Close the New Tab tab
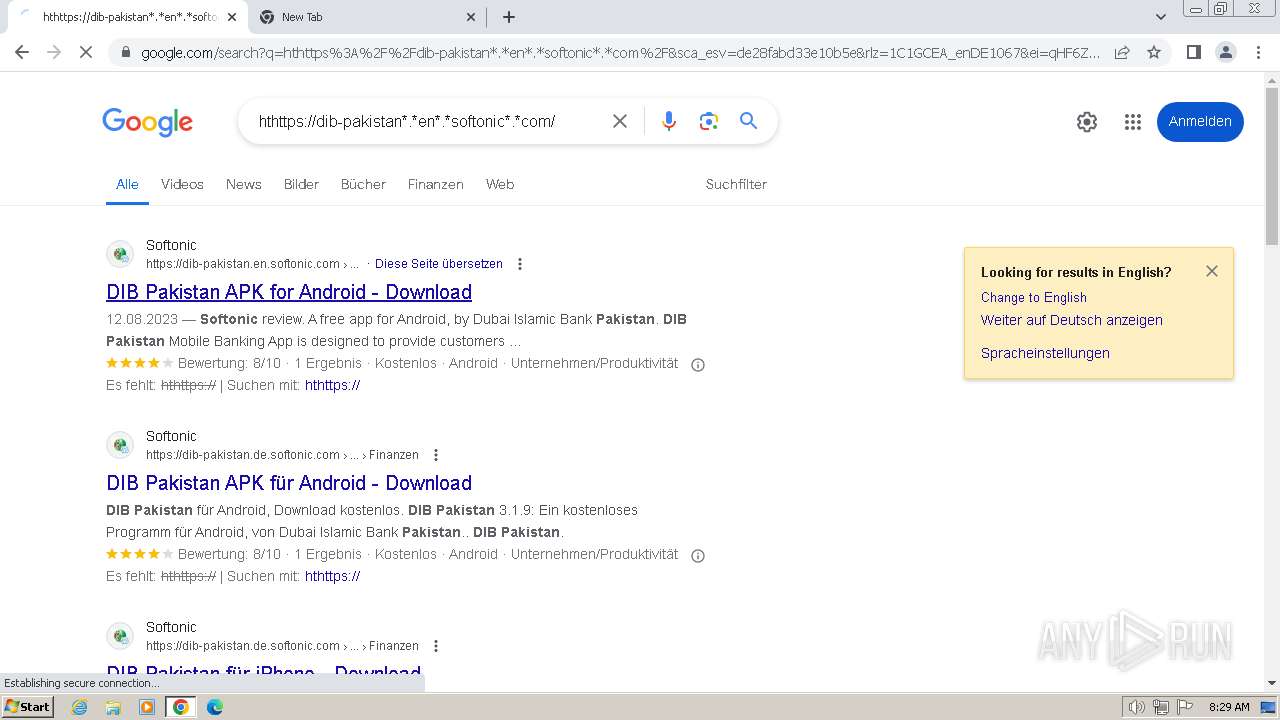Viewport: 1280px width, 720px height. click(x=472, y=17)
